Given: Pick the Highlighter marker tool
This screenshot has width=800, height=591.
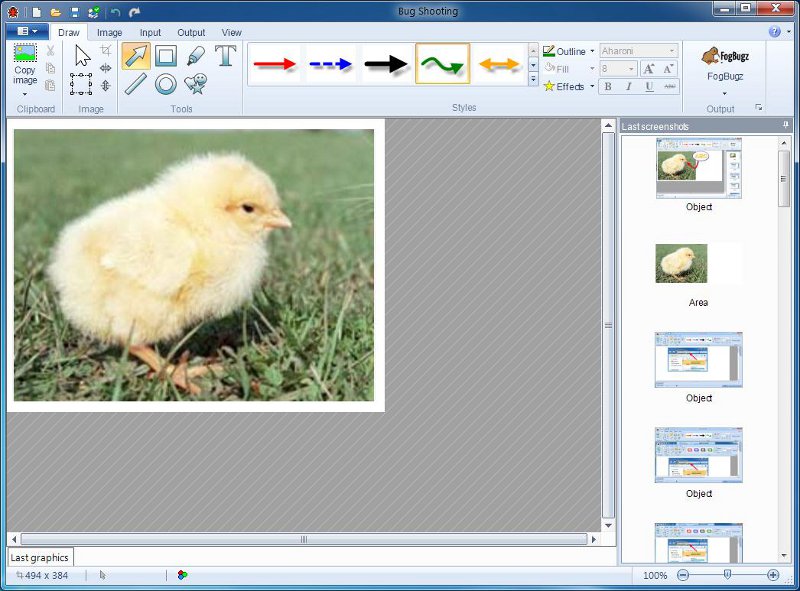Looking at the screenshot, I should point(196,56).
